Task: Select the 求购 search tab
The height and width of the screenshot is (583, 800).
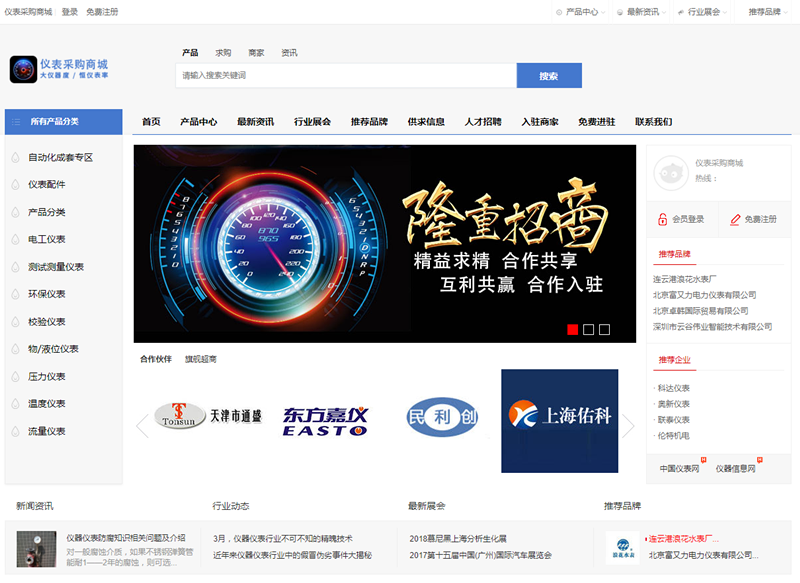Action: [223, 53]
